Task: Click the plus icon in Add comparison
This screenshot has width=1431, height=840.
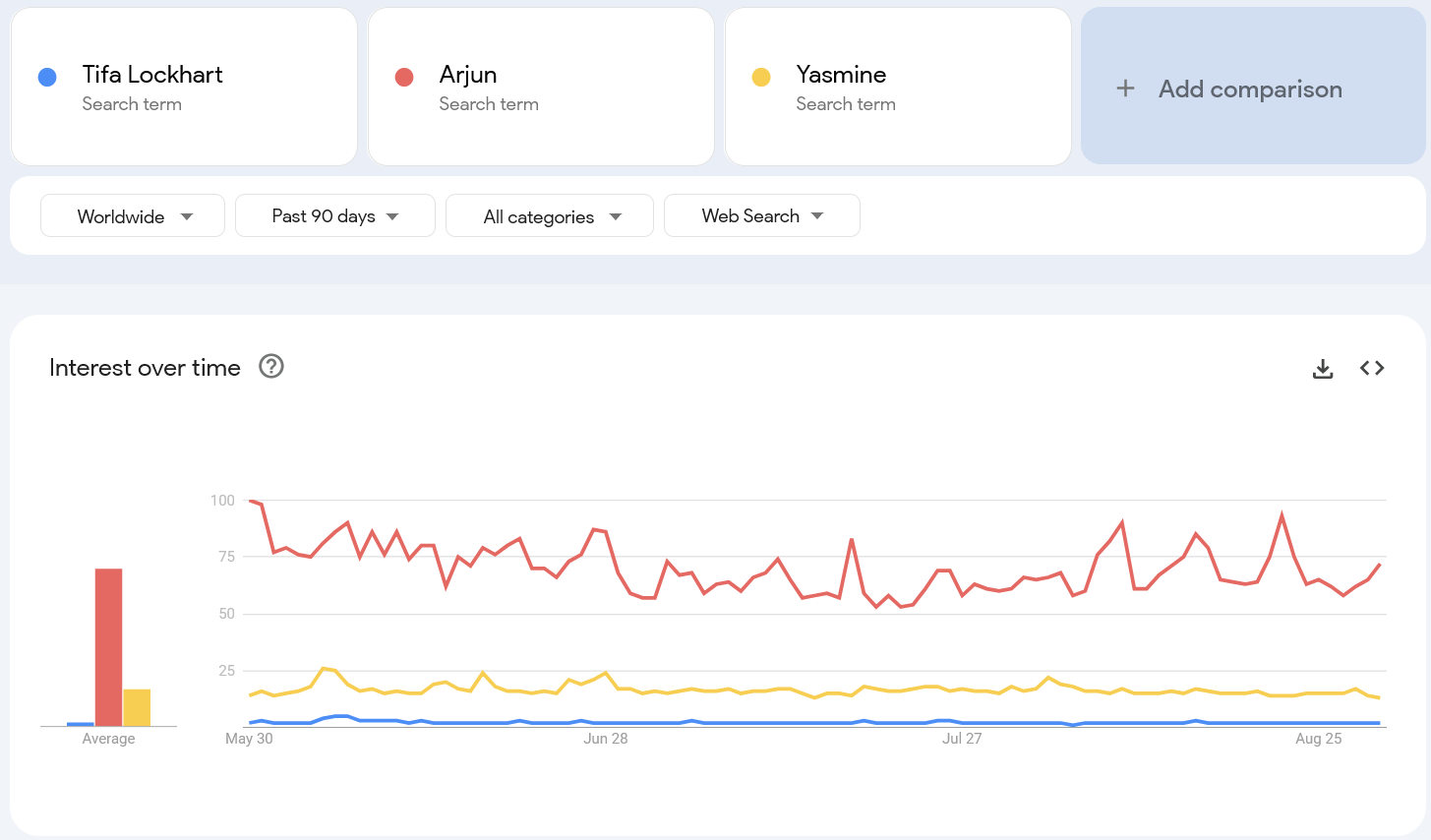Action: tap(1126, 89)
